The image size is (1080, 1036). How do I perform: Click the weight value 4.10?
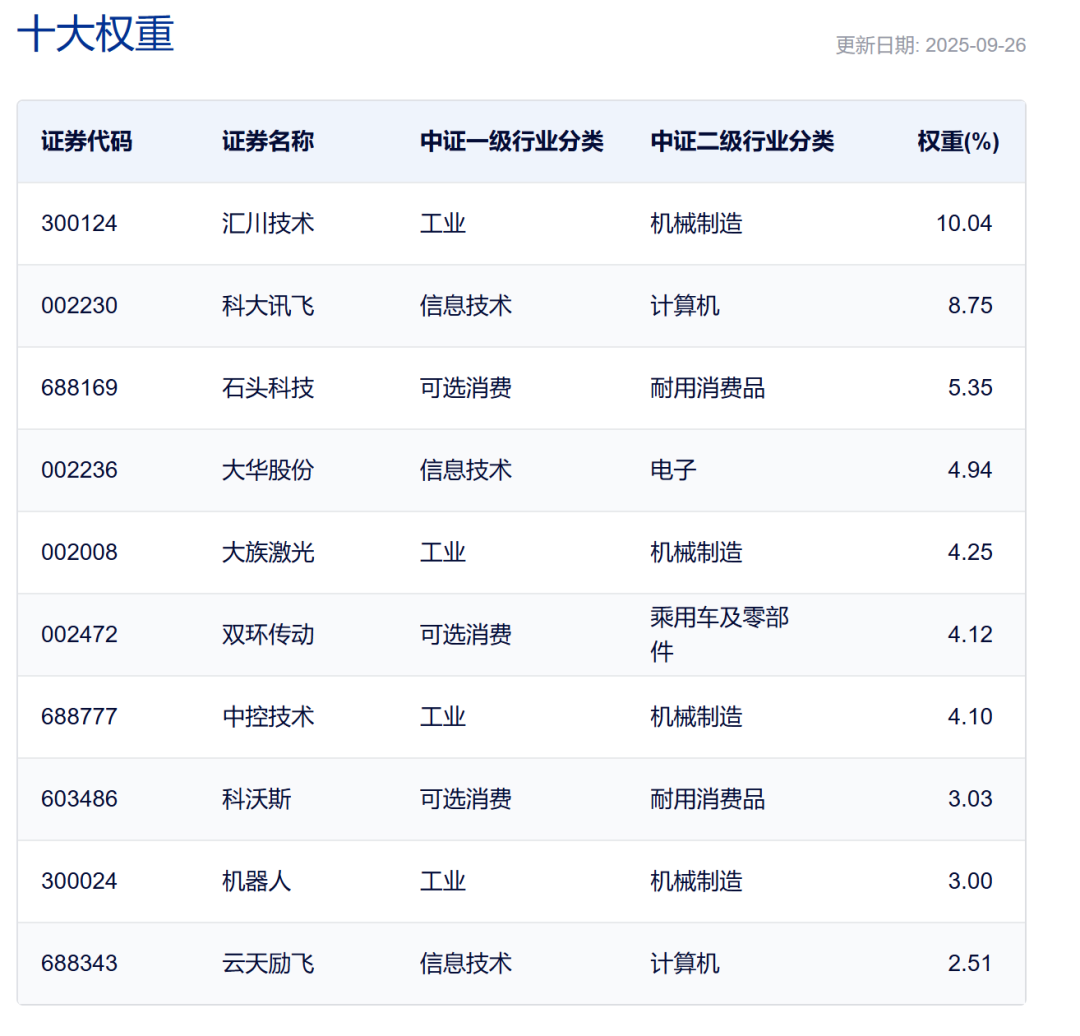point(970,716)
